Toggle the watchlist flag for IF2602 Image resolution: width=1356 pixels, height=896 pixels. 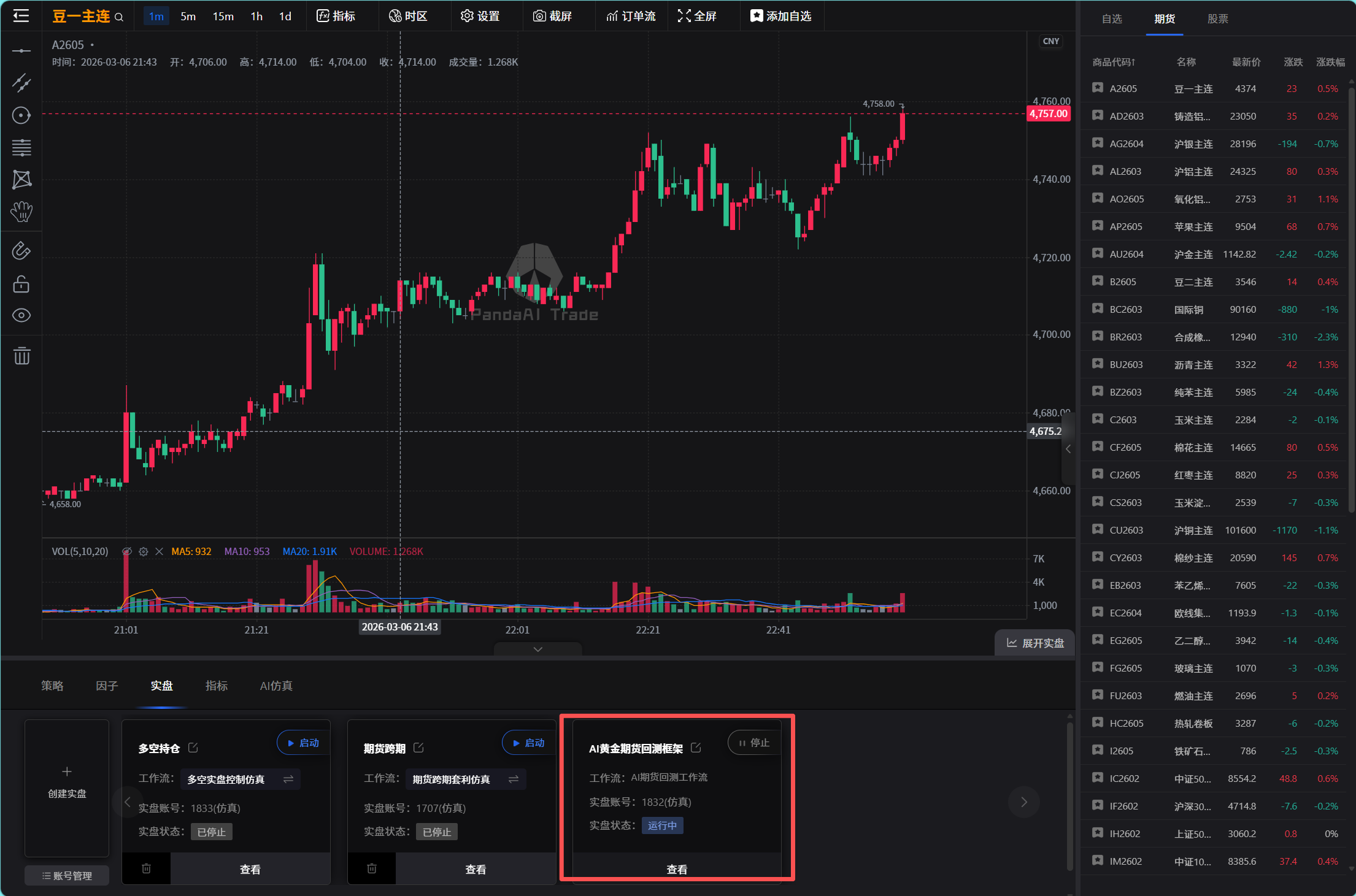[1098, 806]
